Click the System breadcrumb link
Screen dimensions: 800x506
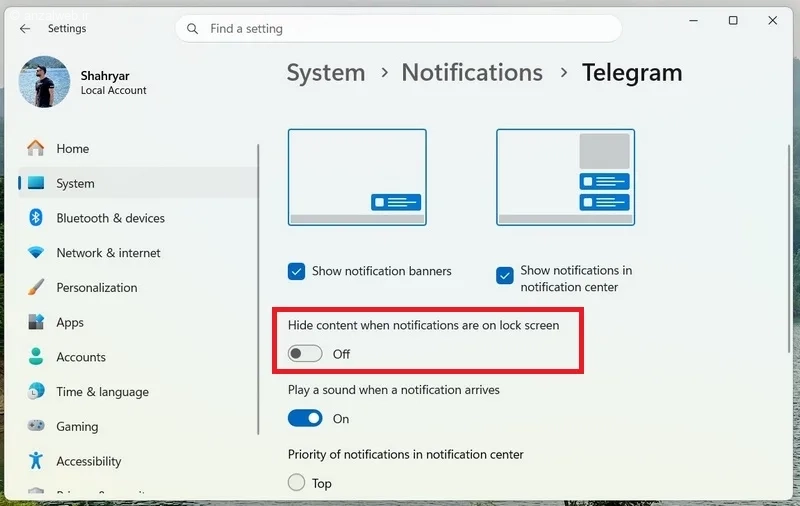pyautogui.click(x=326, y=73)
